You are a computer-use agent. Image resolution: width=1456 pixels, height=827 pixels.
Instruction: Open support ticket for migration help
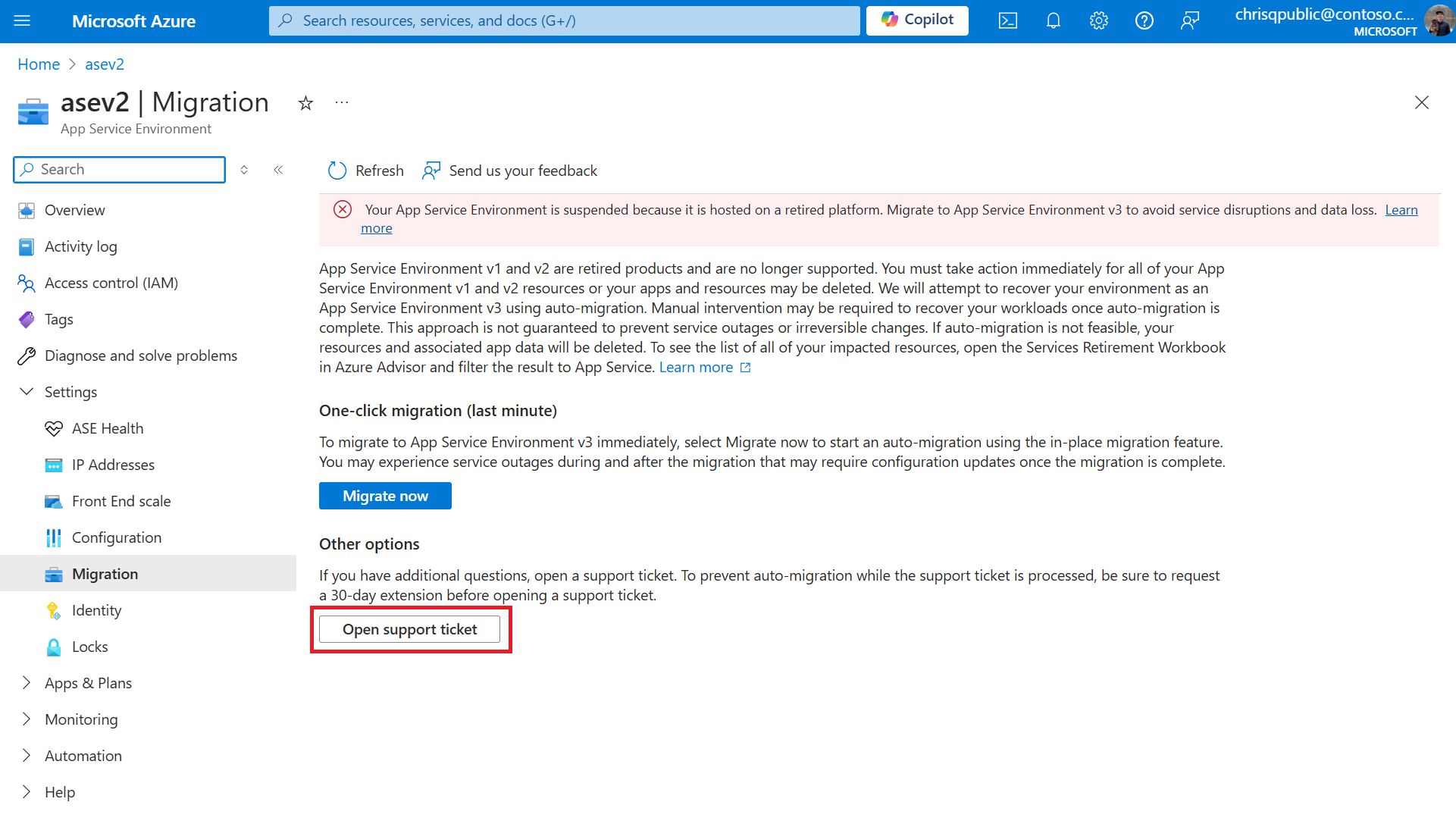(x=410, y=629)
